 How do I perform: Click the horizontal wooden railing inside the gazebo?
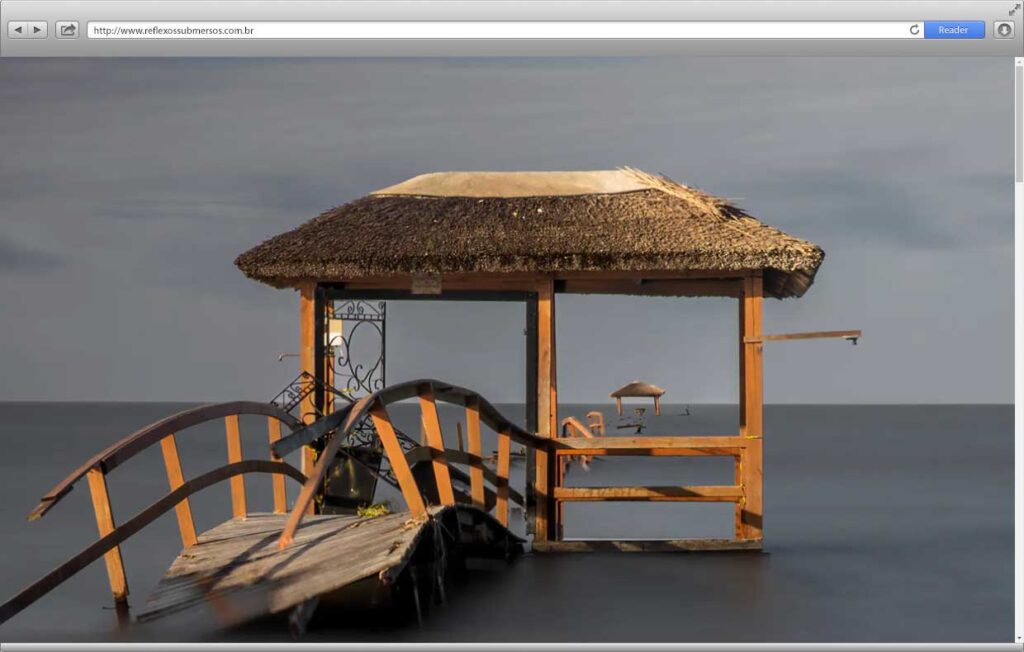(x=648, y=493)
